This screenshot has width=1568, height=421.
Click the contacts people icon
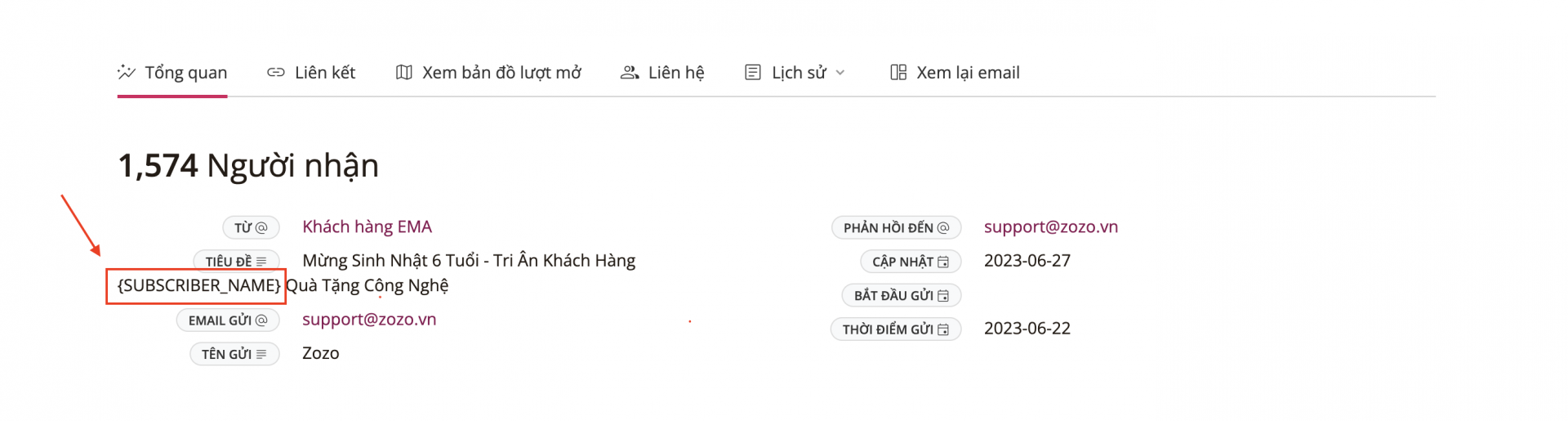tap(630, 73)
